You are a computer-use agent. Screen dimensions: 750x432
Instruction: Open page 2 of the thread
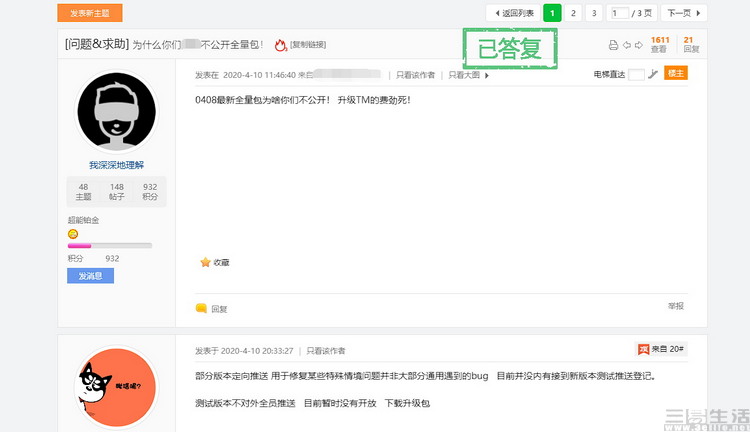pos(573,13)
